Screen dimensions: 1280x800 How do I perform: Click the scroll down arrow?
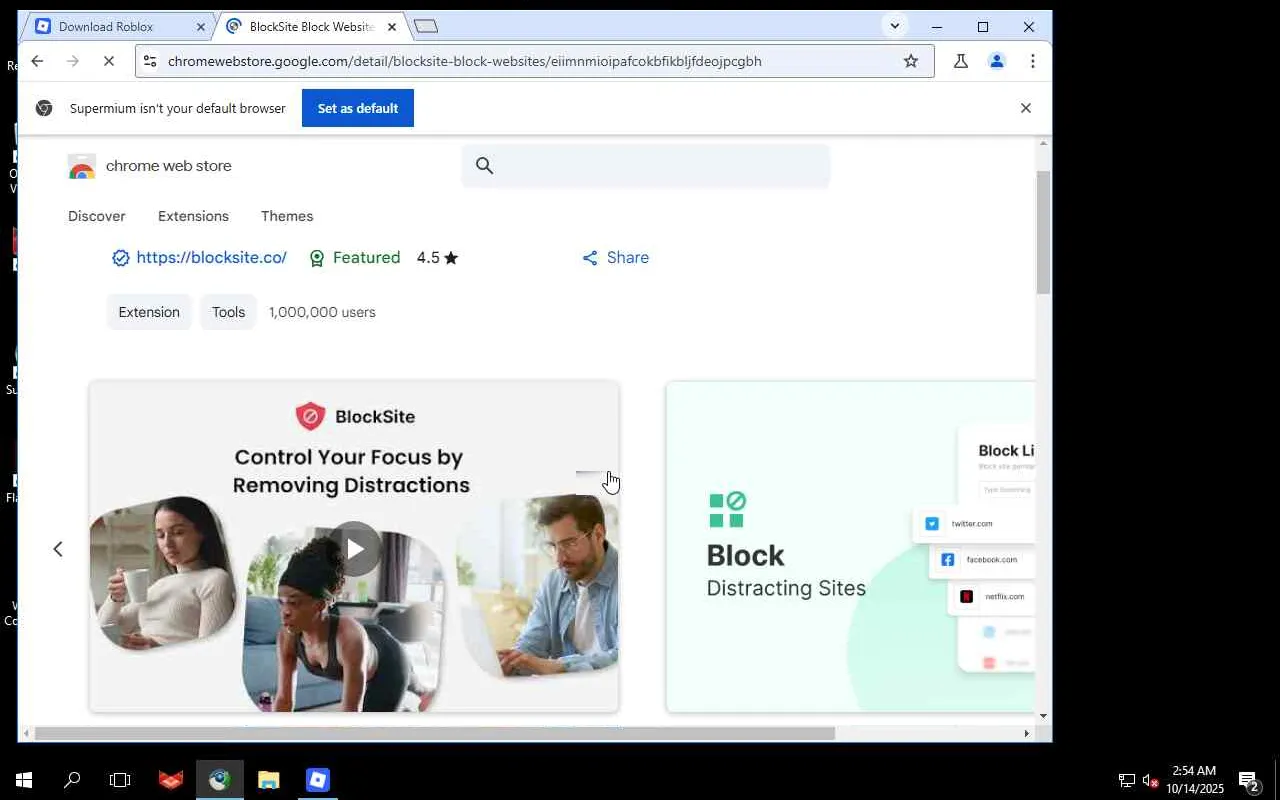point(1043,716)
